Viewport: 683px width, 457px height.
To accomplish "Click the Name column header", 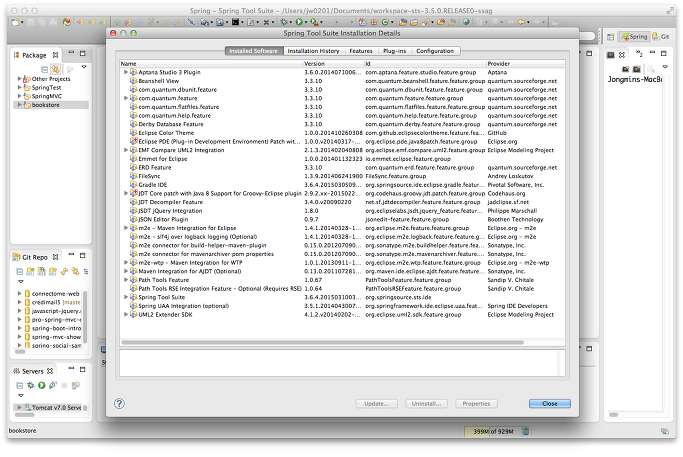I will coord(211,64).
